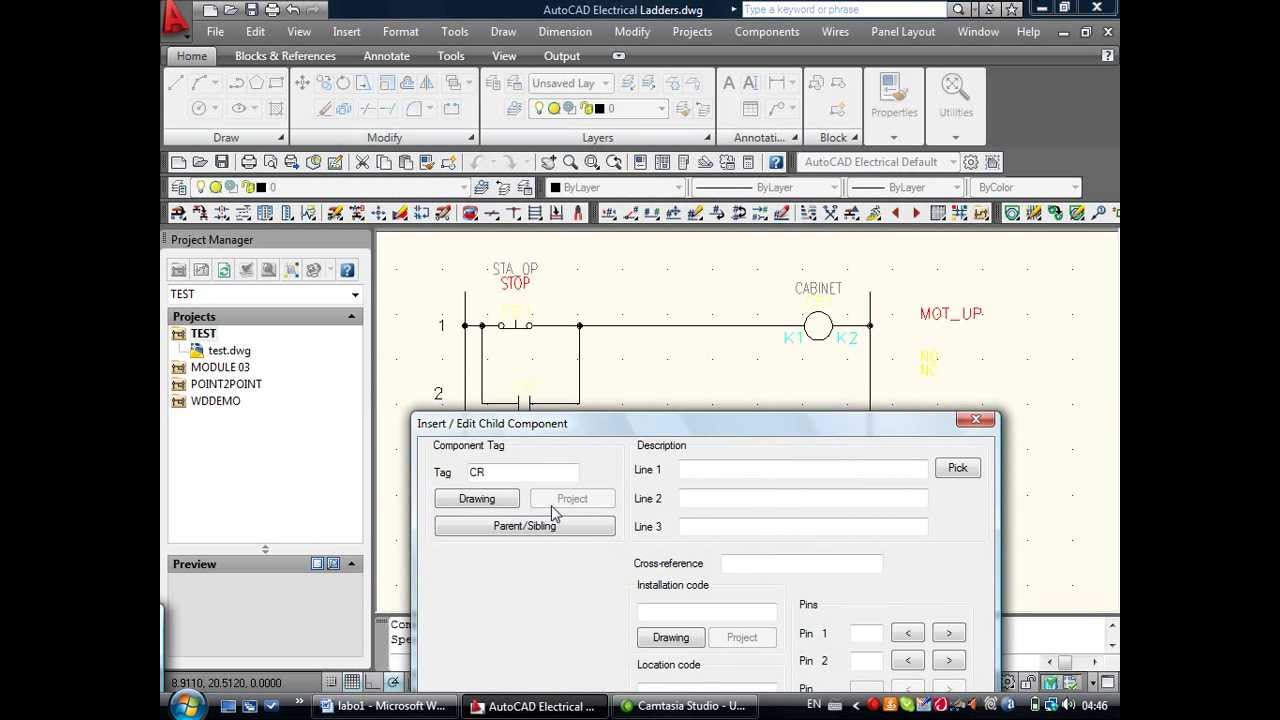The image size is (1280, 720).
Task: Expand the Properties panel dropdown arrow
Action: (x=894, y=137)
